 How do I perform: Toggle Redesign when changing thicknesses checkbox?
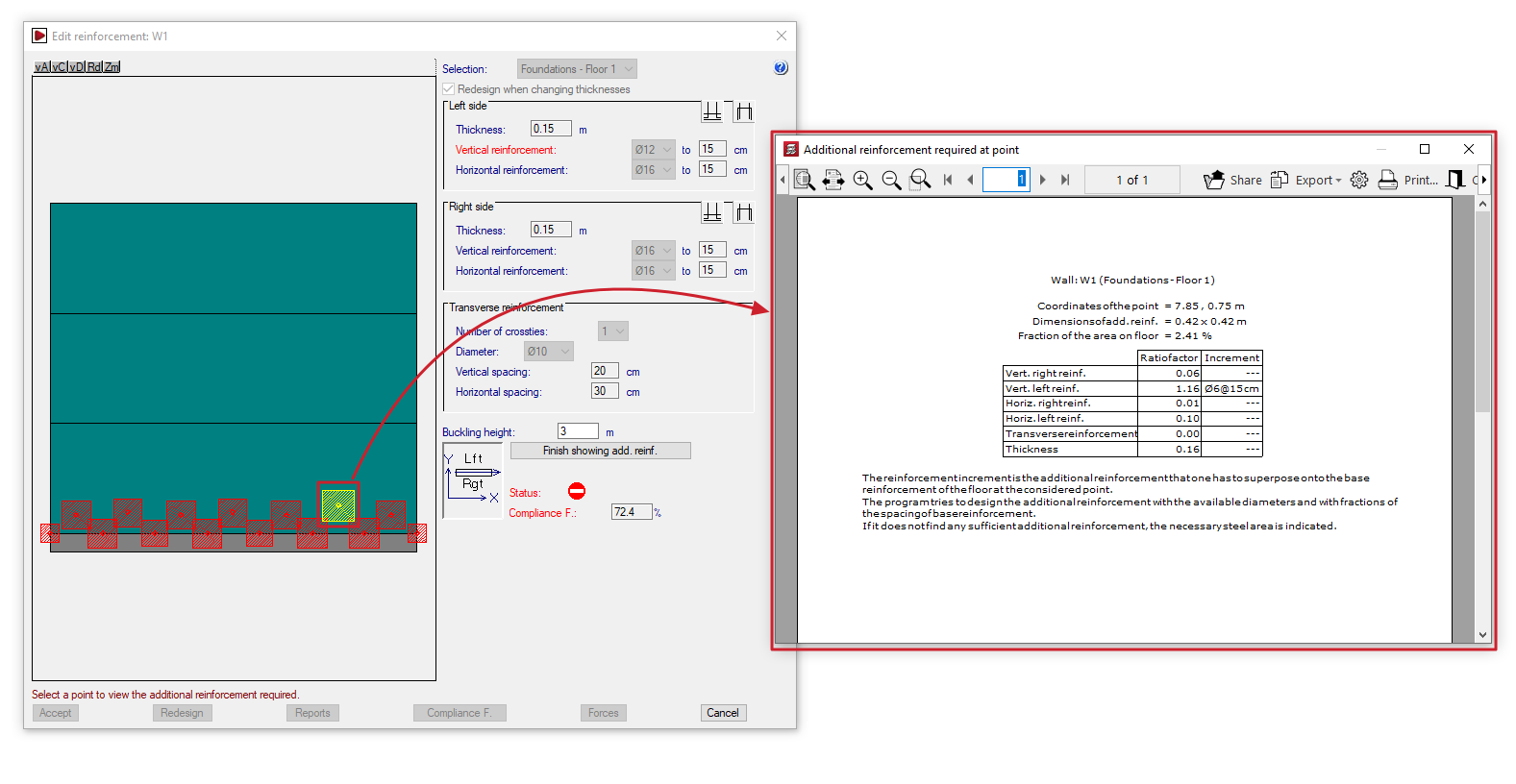coord(448,89)
